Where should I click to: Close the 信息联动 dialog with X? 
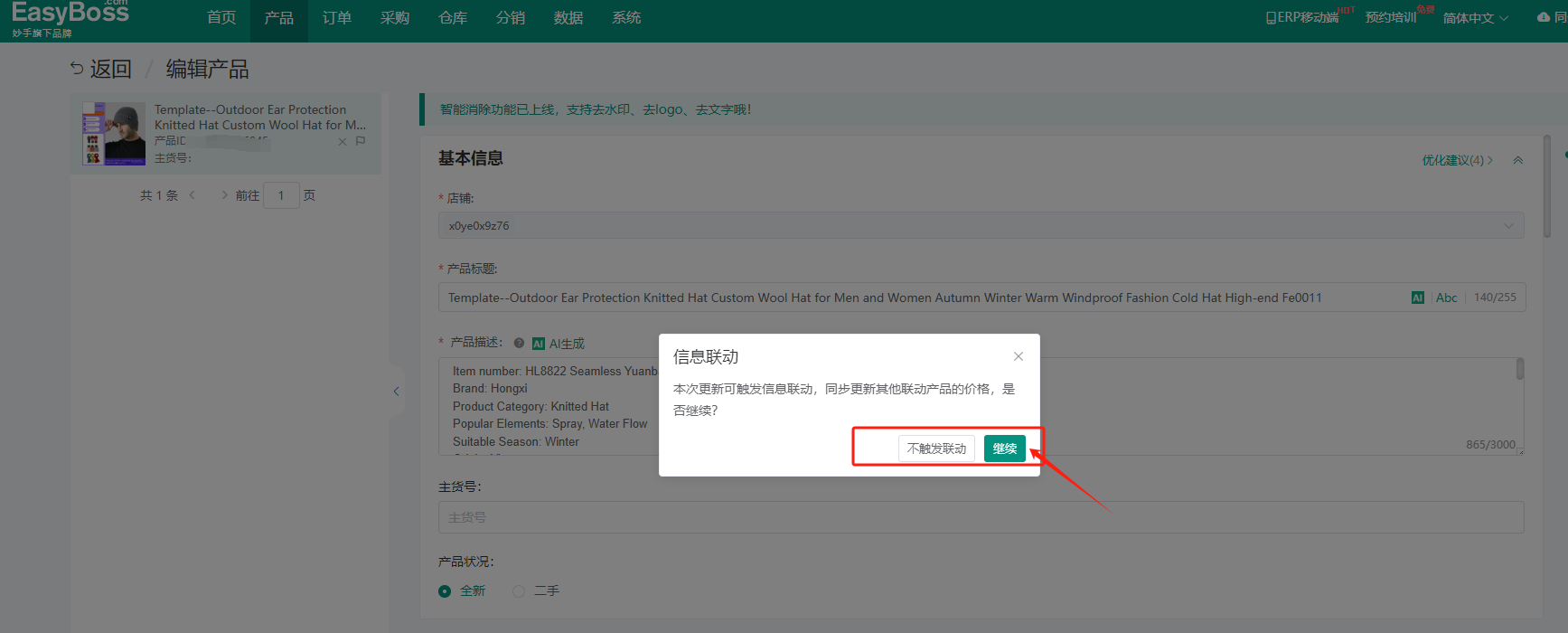1019,356
